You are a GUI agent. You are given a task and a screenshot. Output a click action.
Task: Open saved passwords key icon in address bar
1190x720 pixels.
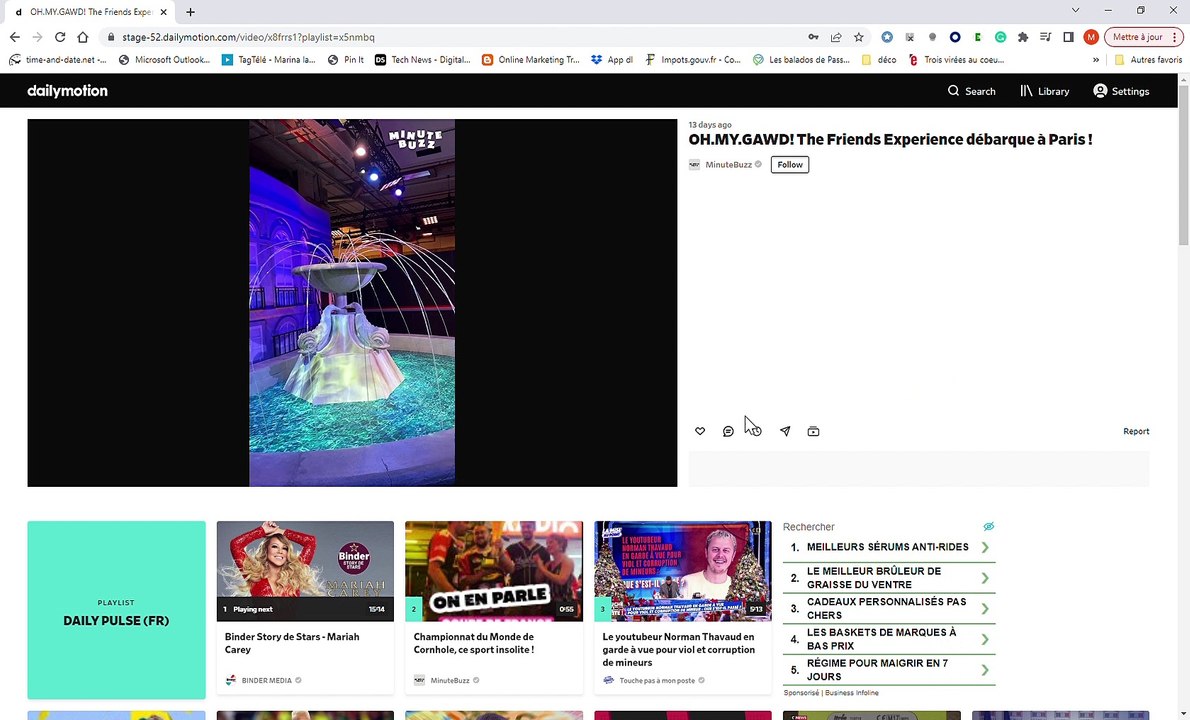click(813, 37)
